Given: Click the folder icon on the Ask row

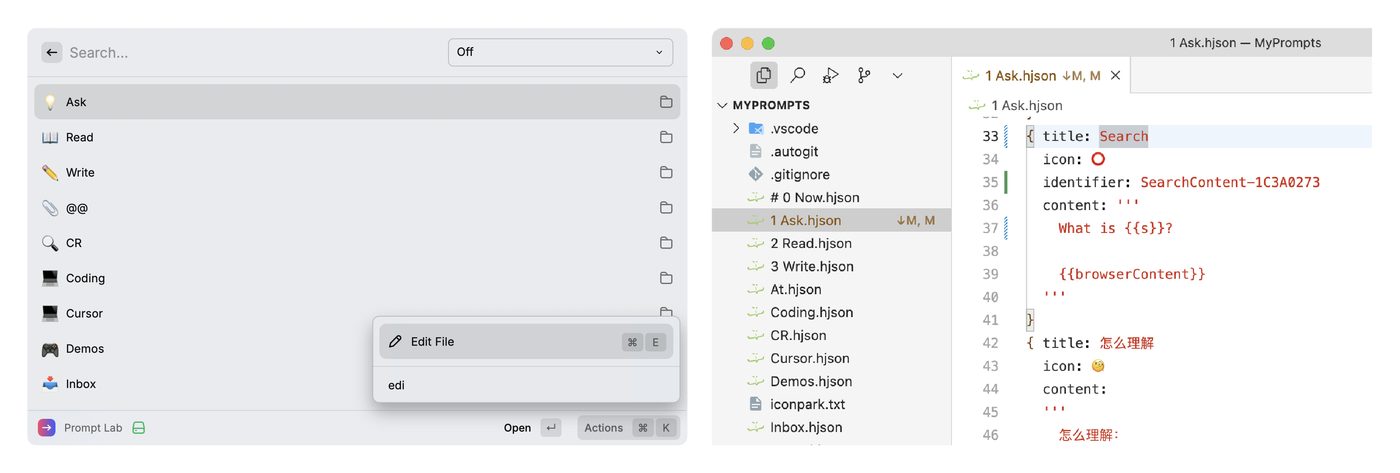Looking at the screenshot, I should click(666, 102).
